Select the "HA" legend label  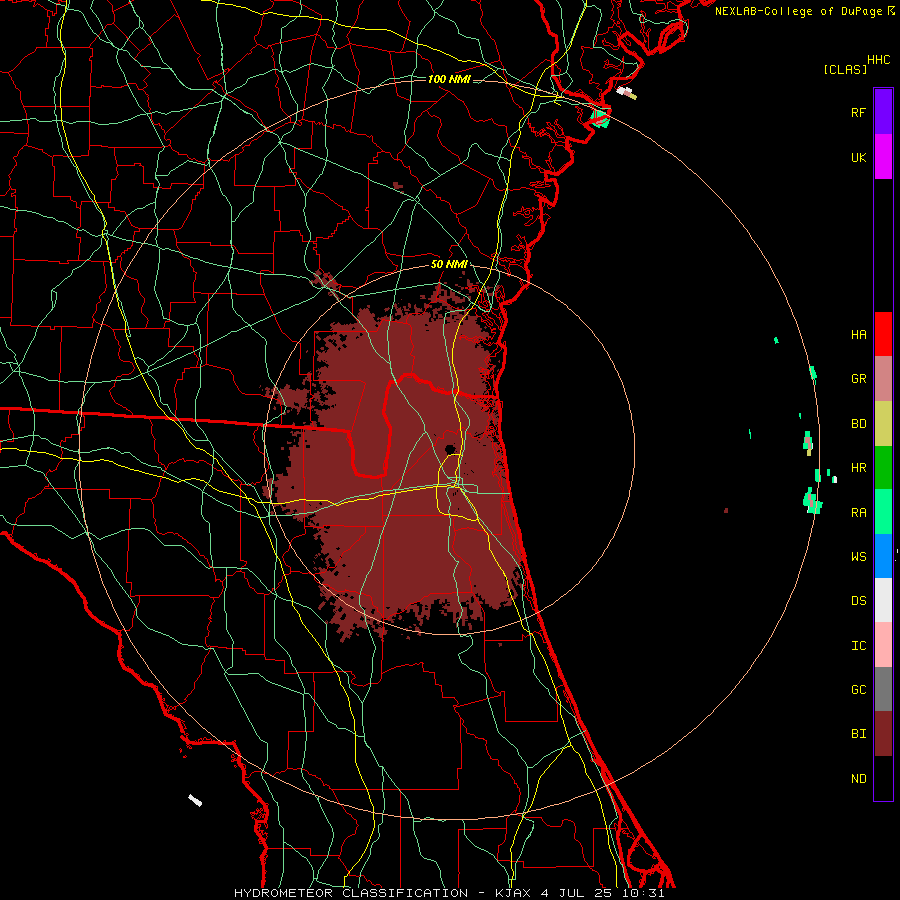(858, 334)
